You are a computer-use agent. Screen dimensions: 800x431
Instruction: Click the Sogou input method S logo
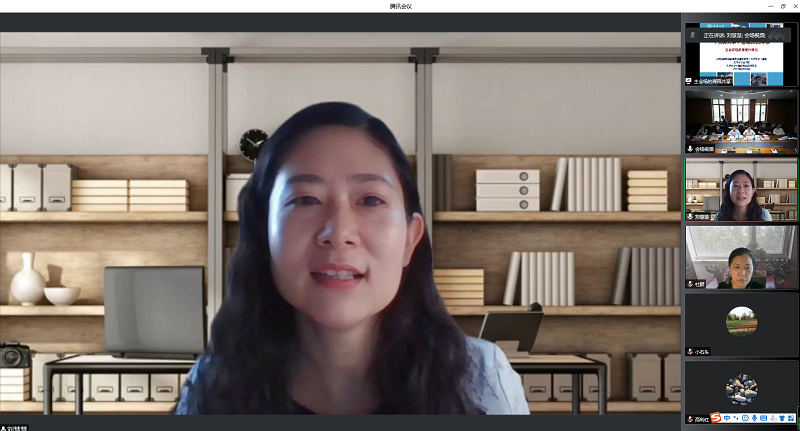[715, 418]
